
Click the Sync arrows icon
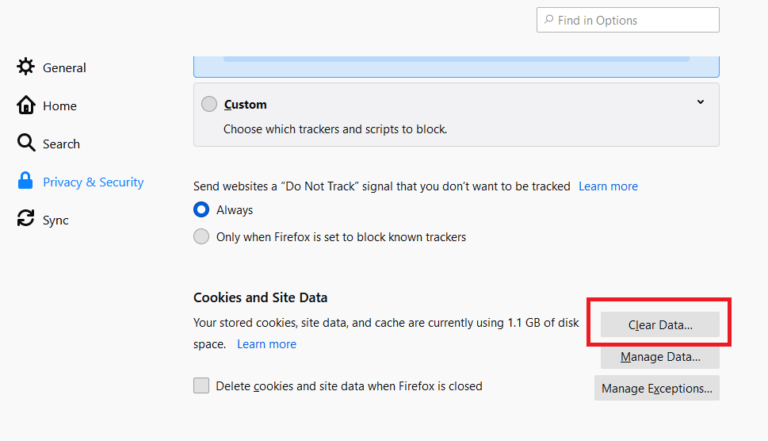tap(26, 219)
